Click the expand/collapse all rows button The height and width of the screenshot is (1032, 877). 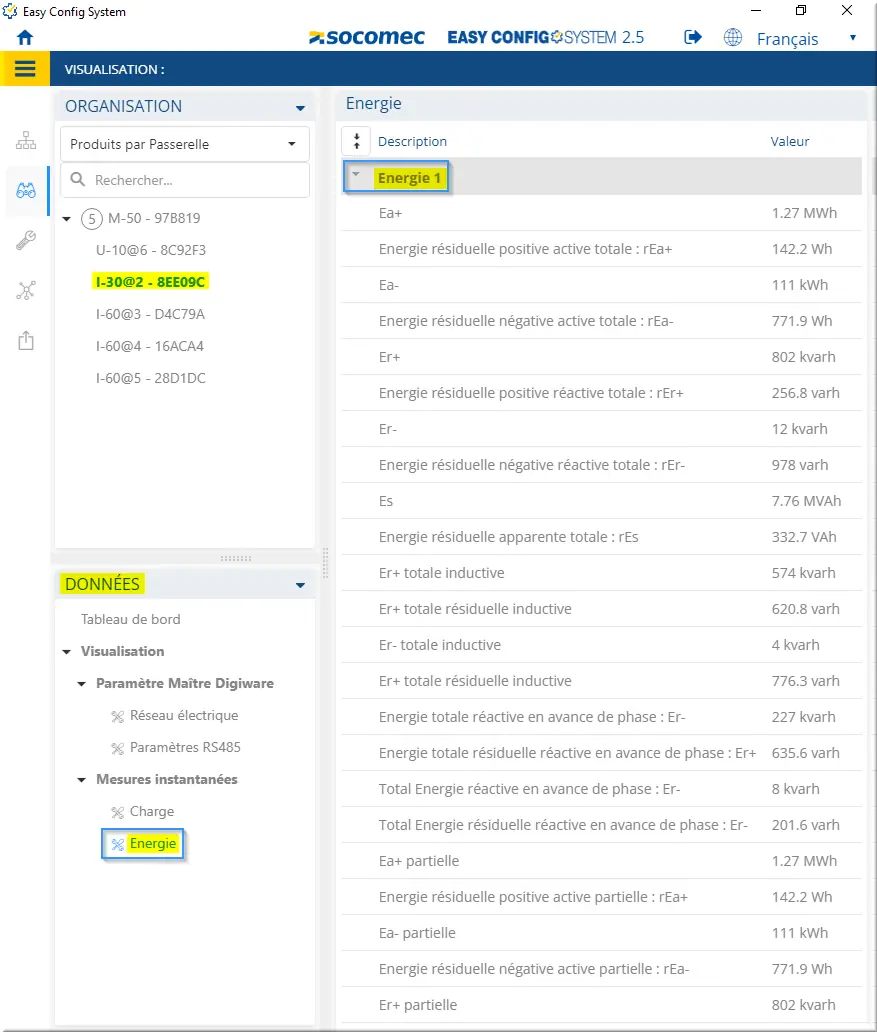click(357, 141)
